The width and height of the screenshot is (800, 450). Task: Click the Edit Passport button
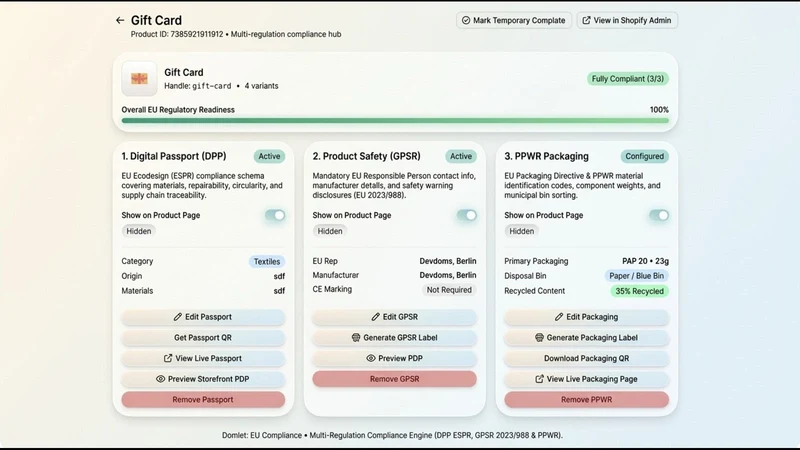[x=203, y=317]
